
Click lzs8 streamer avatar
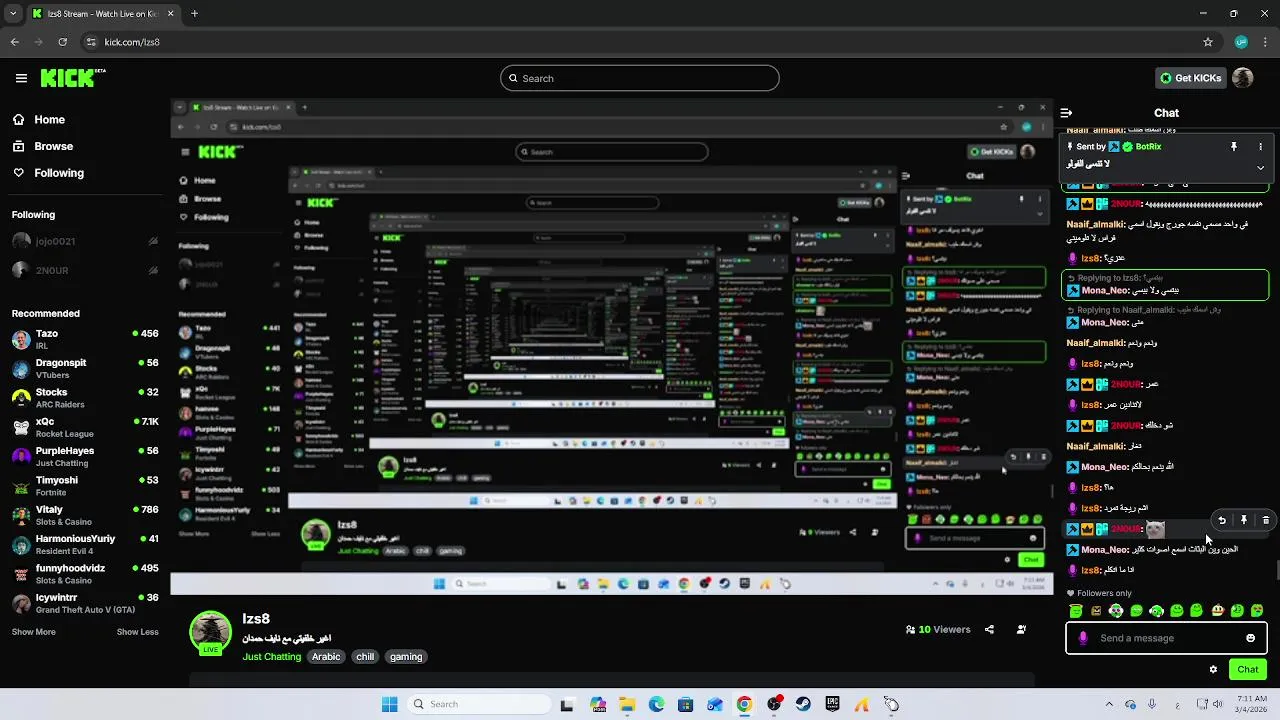[211, 634]
